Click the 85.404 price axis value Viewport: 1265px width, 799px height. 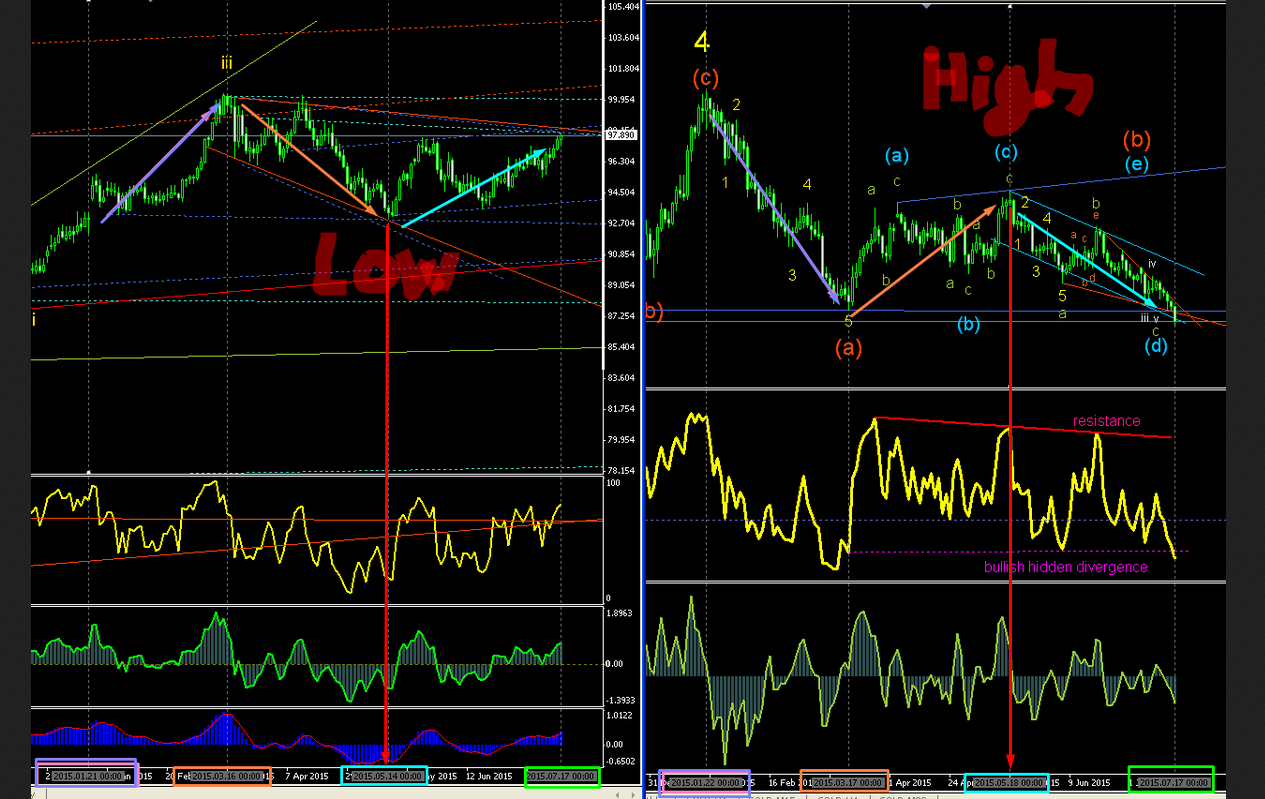pyautogui.click(x=623, y=347)
